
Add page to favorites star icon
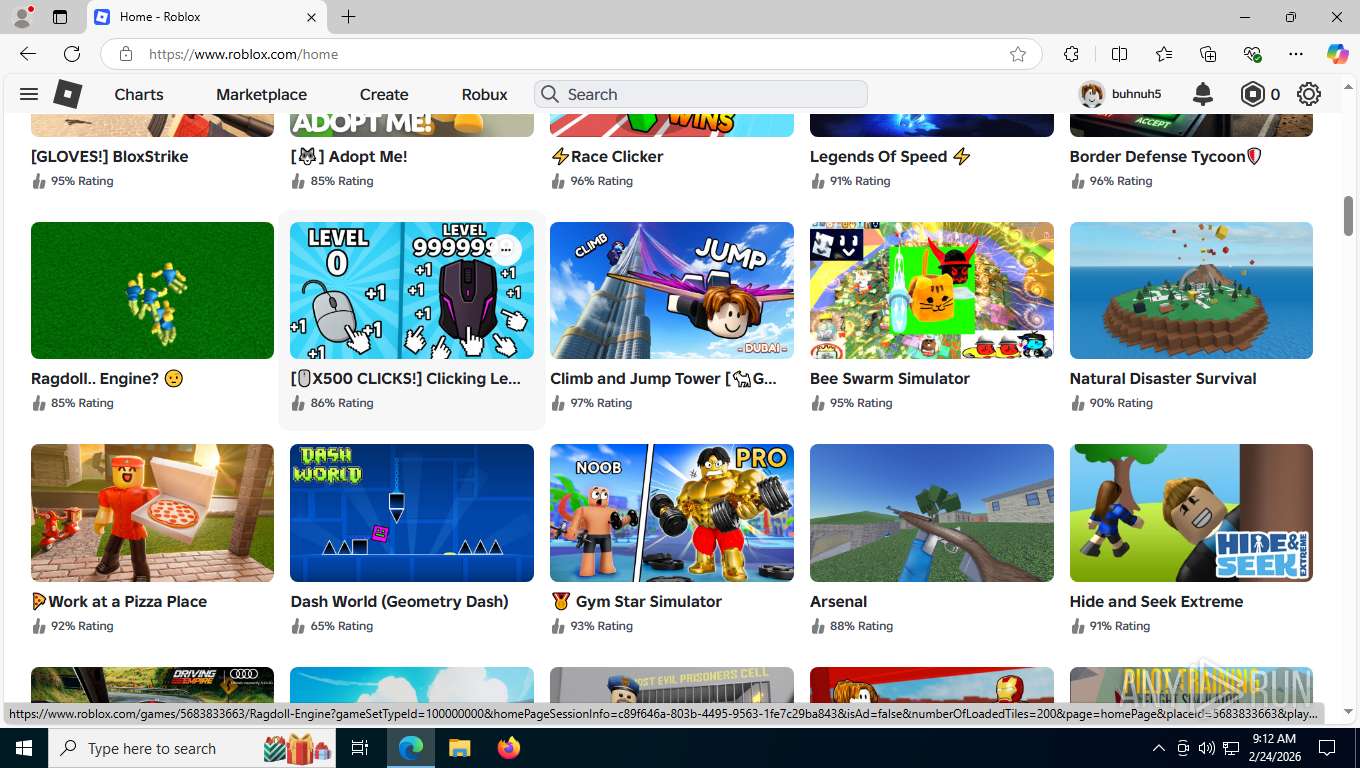tap(1018, 54)
